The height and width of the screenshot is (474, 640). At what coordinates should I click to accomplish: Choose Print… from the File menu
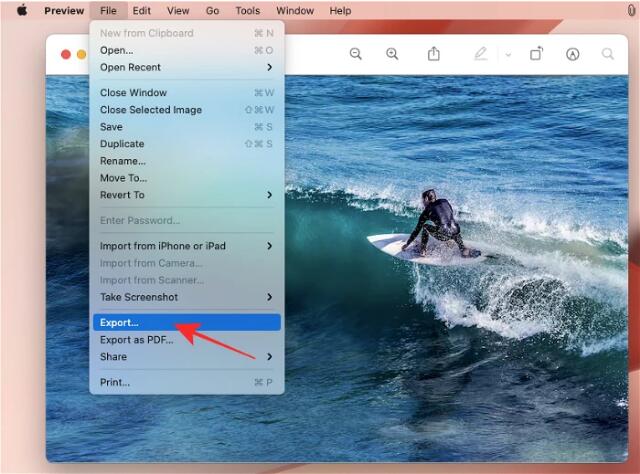coord(115,382)
